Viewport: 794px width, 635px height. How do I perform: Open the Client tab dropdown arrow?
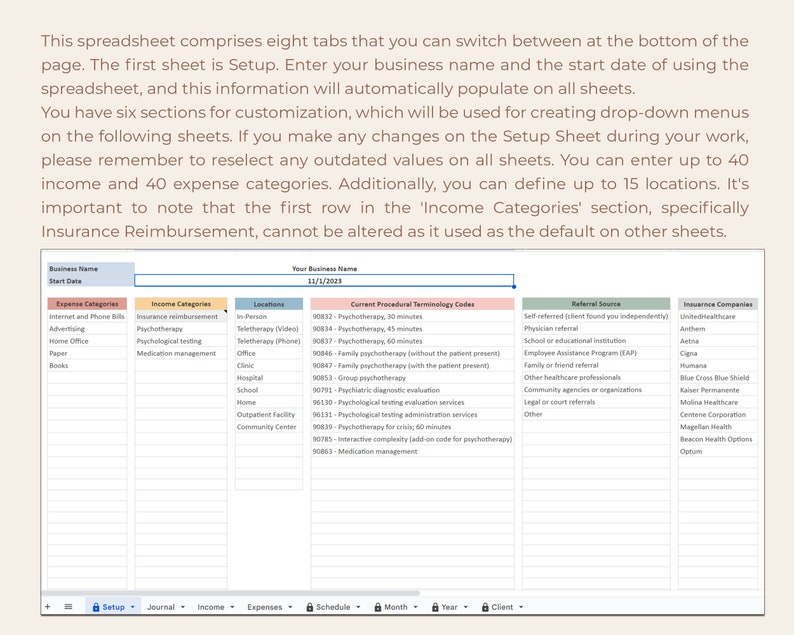click(x=521, y=607)
